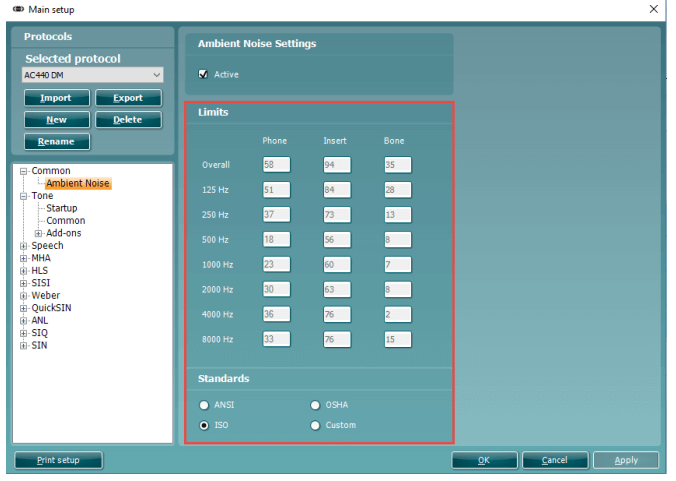The image size is (676, 481).
Task: Select Ambient Noise in the tree
Action: click(x=78, y=184)
